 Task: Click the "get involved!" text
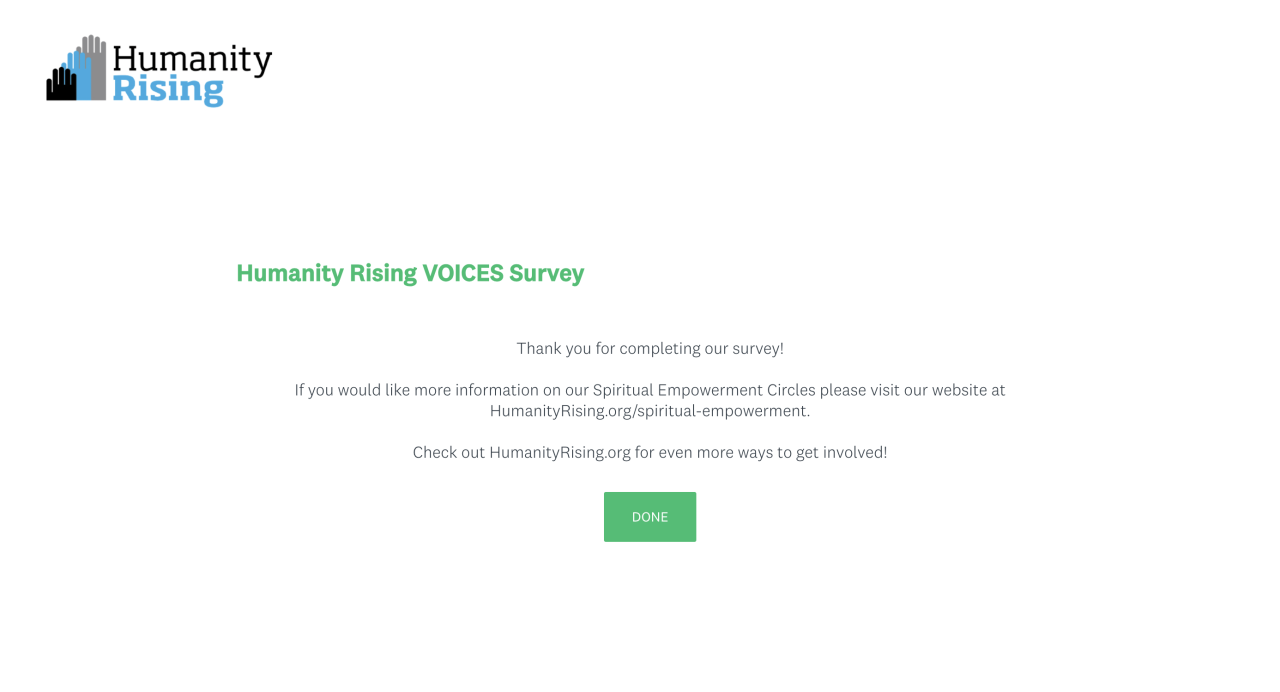[842, 452]
